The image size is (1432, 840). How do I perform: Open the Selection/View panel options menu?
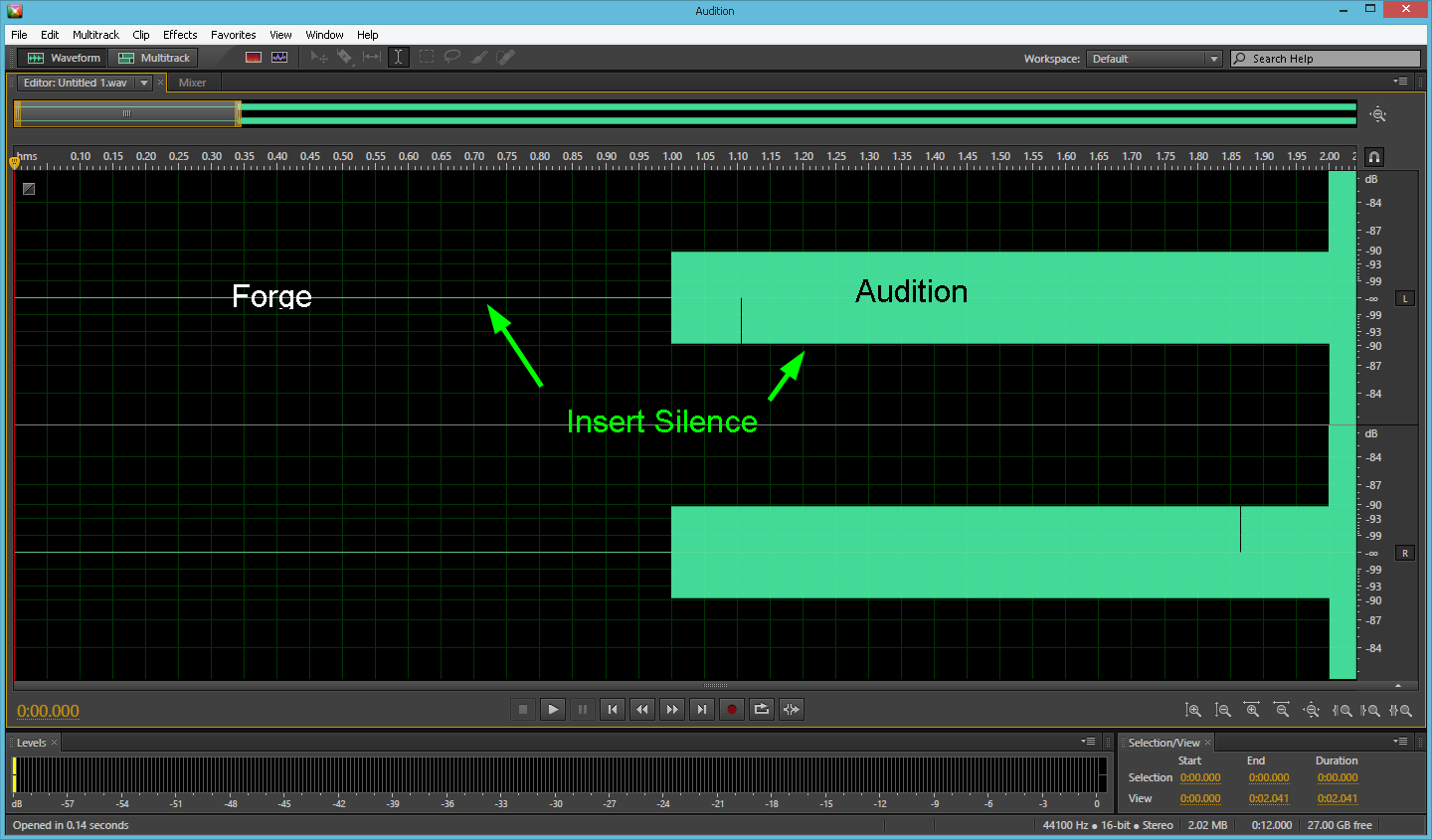tap(1400, 742)
